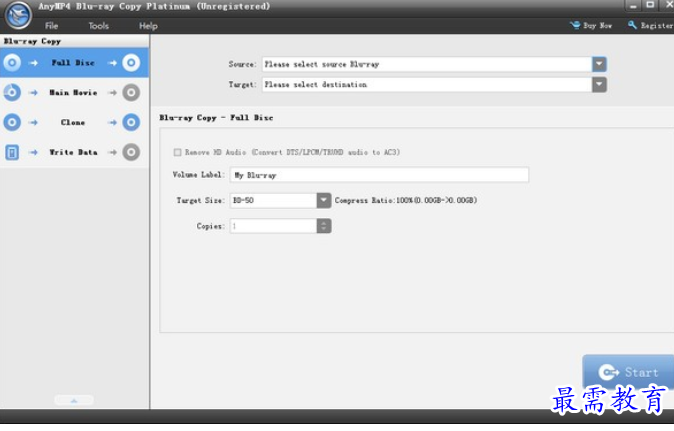Click the Clone target disc icon
Screen dimensions: 674x431
[131, 122]
